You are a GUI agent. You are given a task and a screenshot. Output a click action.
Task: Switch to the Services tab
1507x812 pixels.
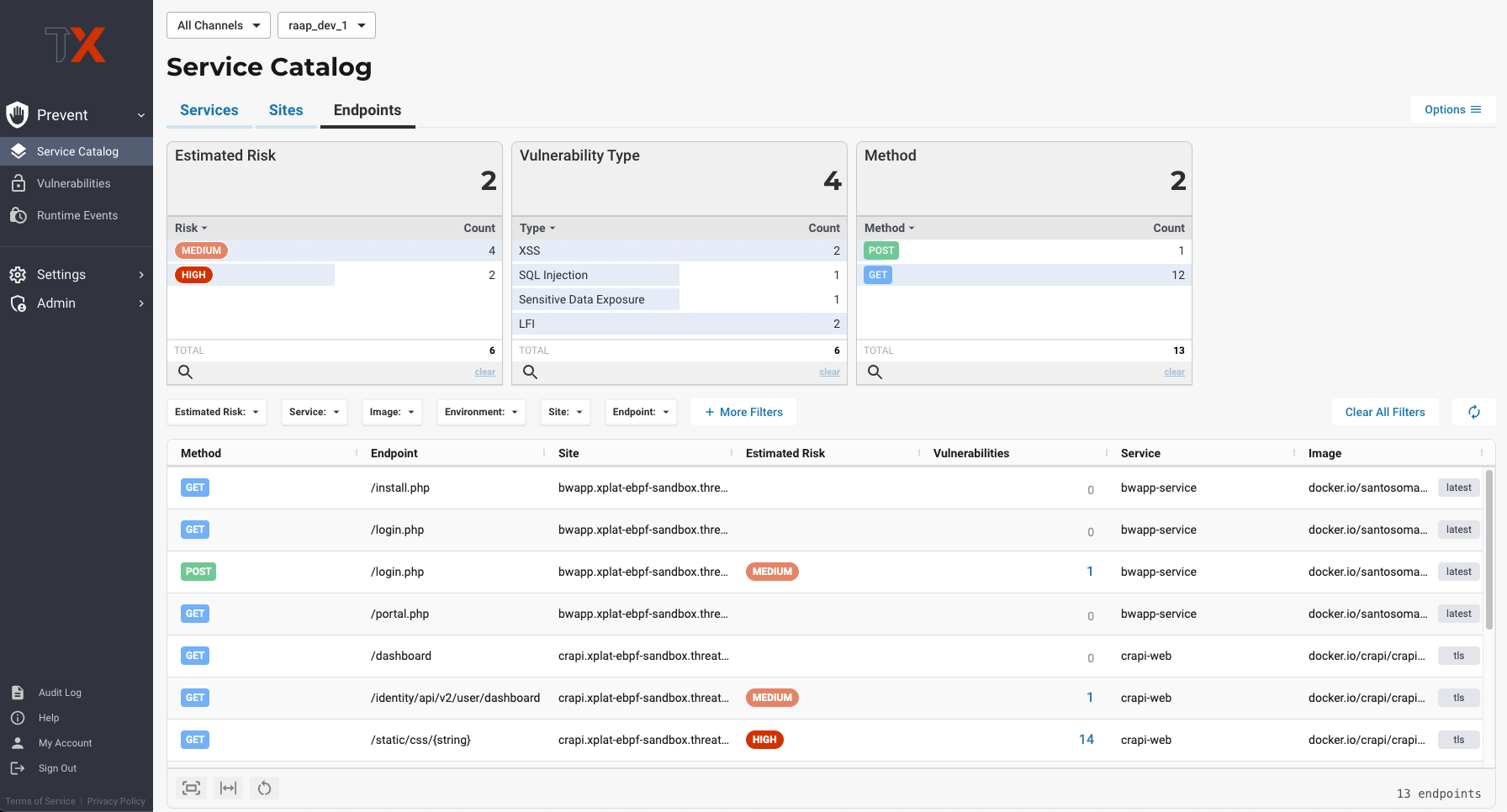[x=209, y=110]
